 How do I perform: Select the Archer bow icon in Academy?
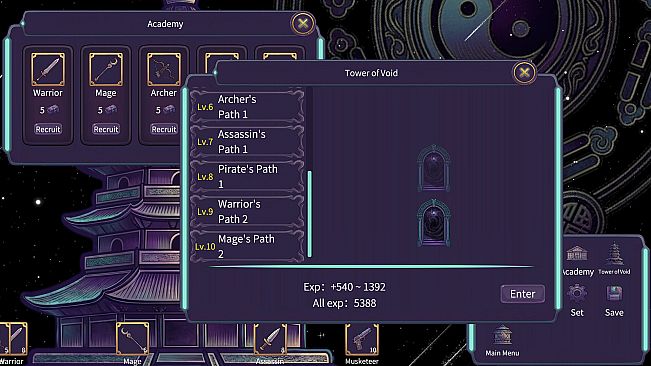[x=164, y=69]
